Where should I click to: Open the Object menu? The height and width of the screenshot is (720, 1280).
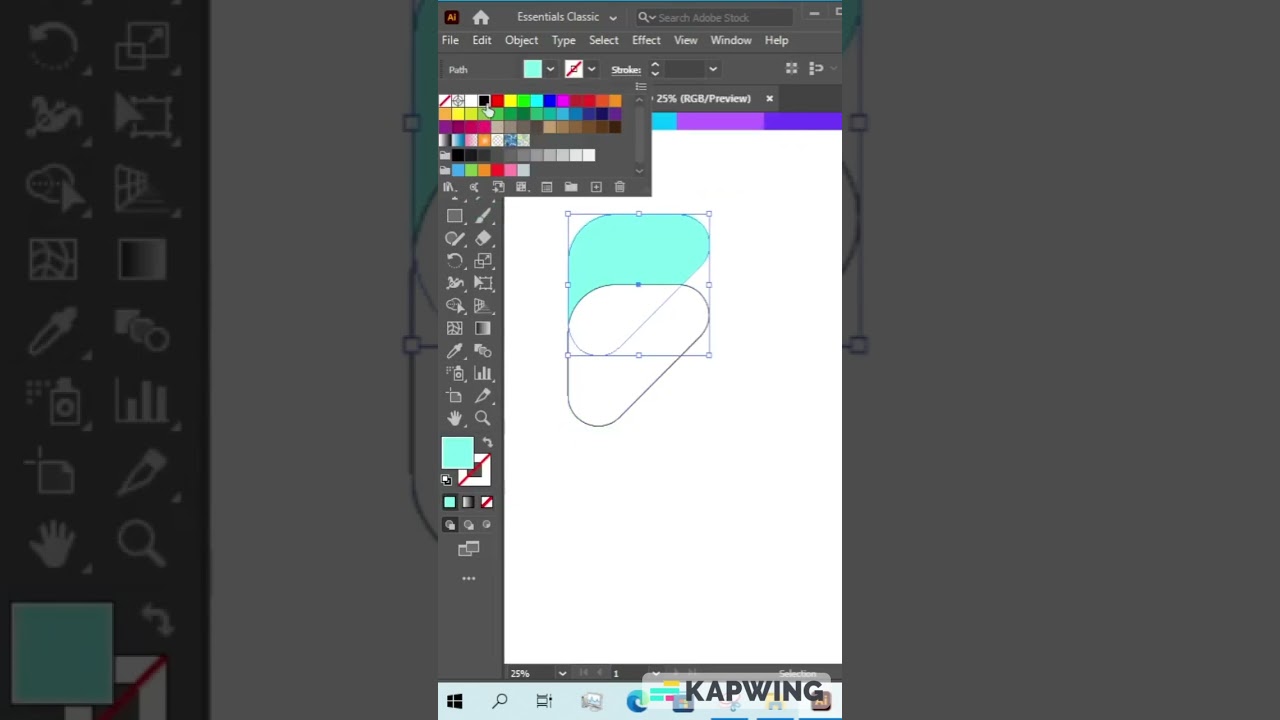tap(521, 40)
